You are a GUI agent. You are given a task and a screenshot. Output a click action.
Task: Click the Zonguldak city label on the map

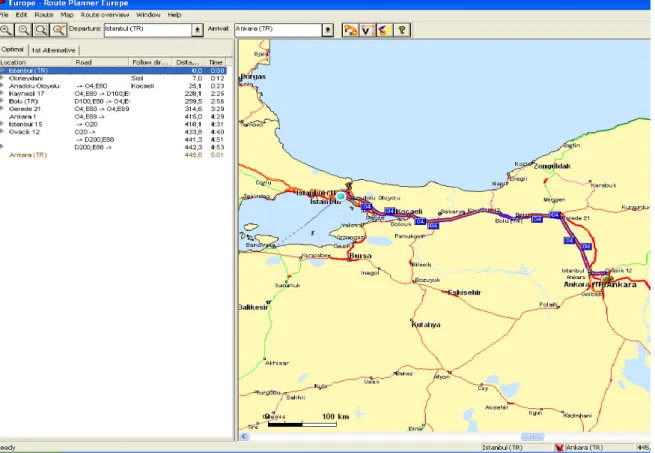[551, 166]
